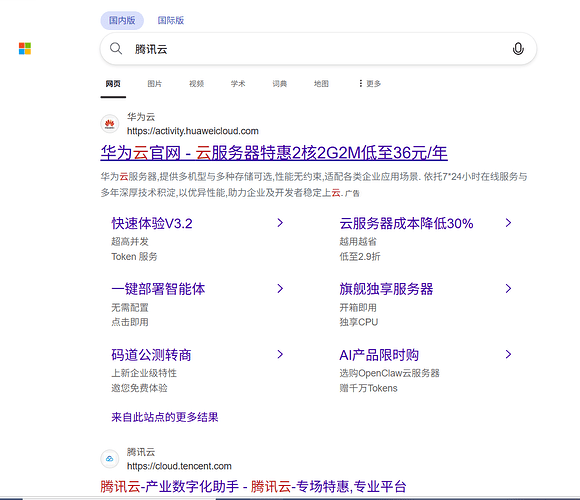Expand arrow beside 快速体验V3.2
The height and width of the screenshot is (500, 580).
(280, 223)
